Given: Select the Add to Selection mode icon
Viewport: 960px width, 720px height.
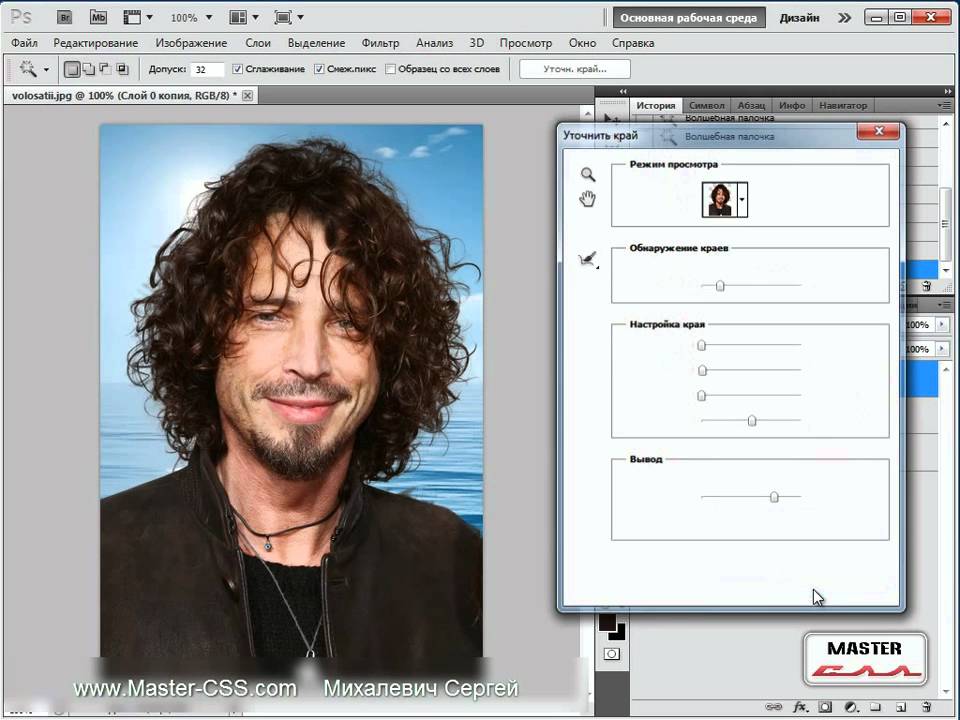Looking at the screenshot, I should tap(89, 69).
